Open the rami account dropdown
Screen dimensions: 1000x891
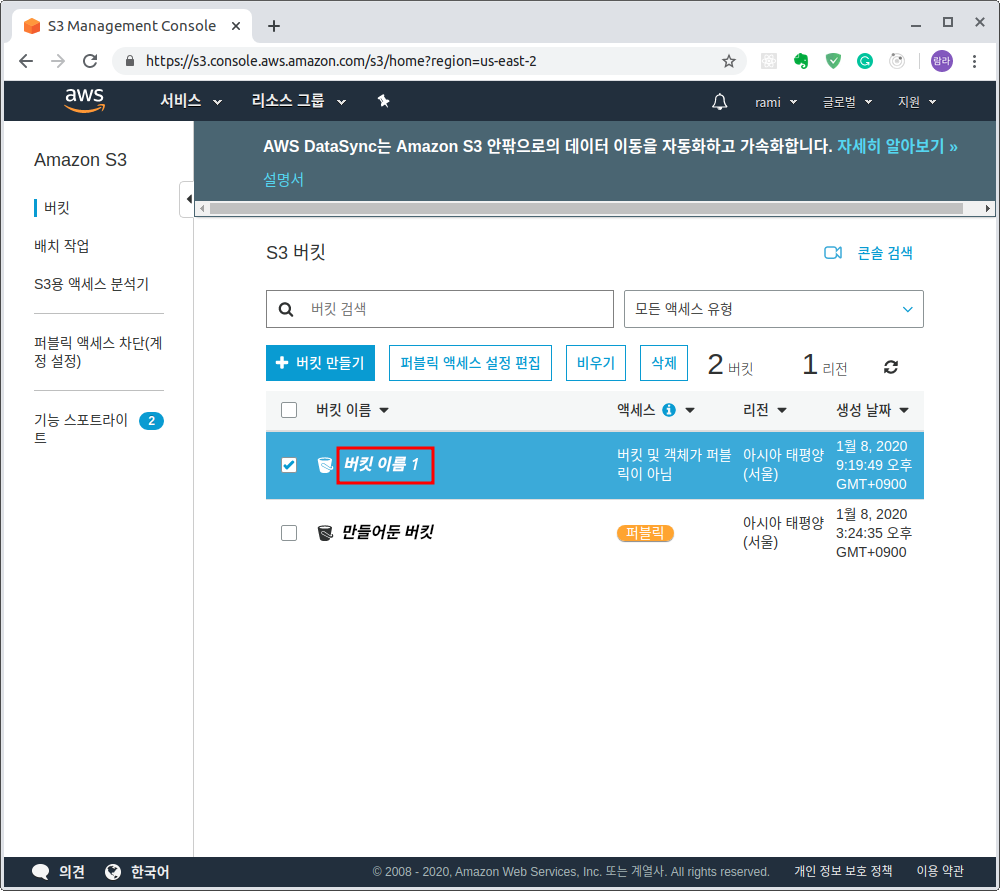pyautogui.click(x=776, y=102)
